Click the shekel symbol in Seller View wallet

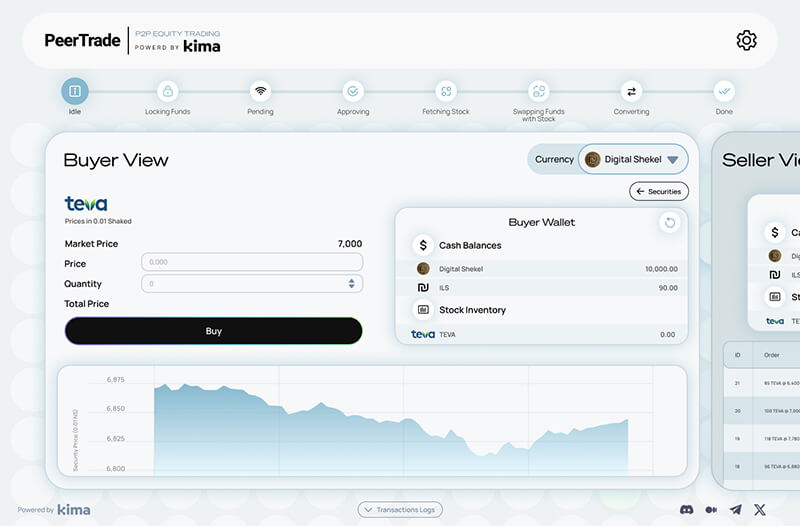(774, 275)
